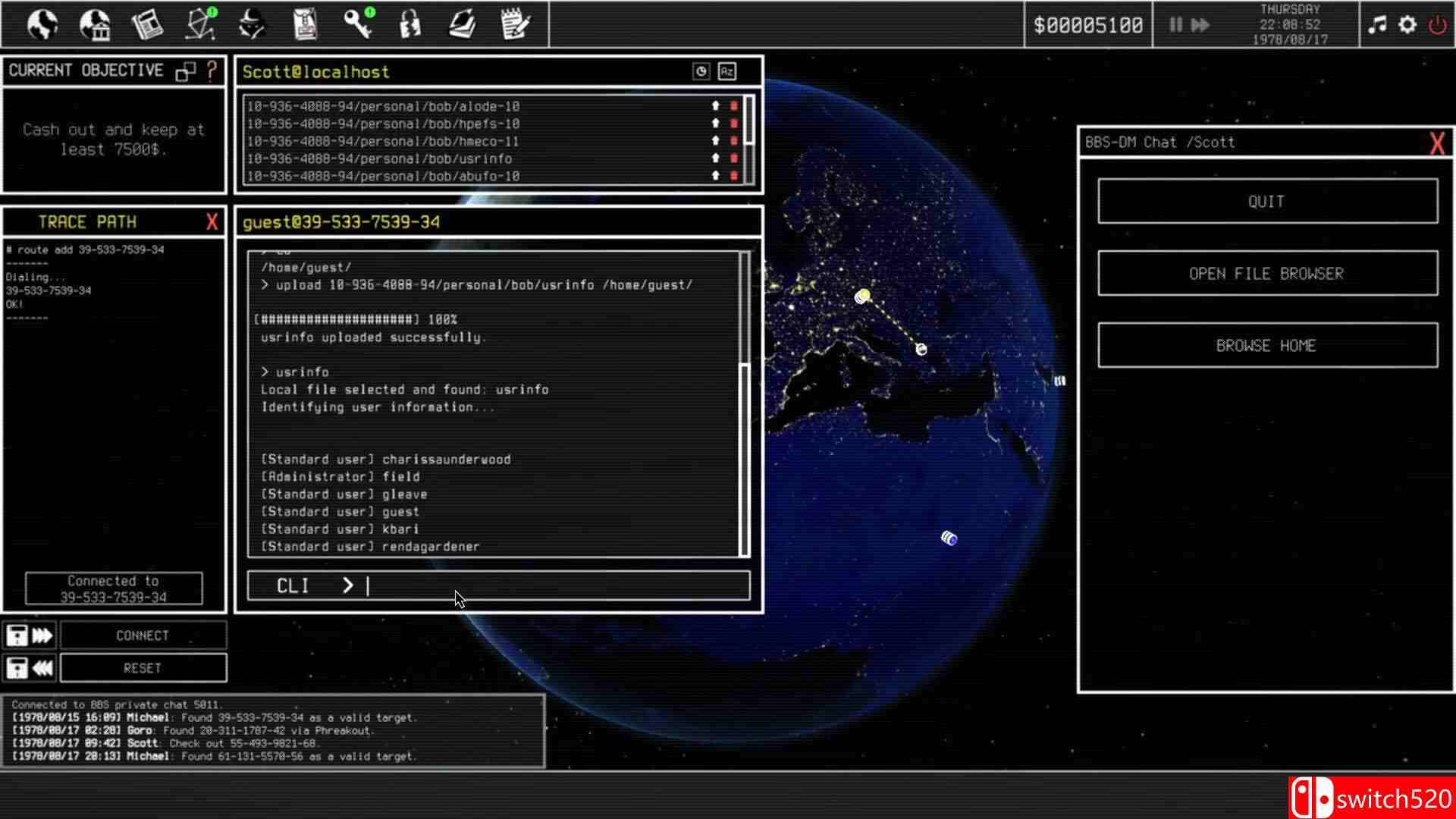Viewport: 1456px width, 819px height.
Task: Toggle alphabetical sorting in Scott@localhost panel
Action: [727, 71]
